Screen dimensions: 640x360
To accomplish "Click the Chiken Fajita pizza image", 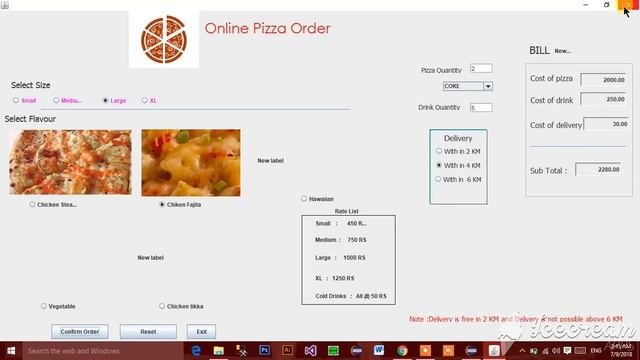I will click(191, 163).
